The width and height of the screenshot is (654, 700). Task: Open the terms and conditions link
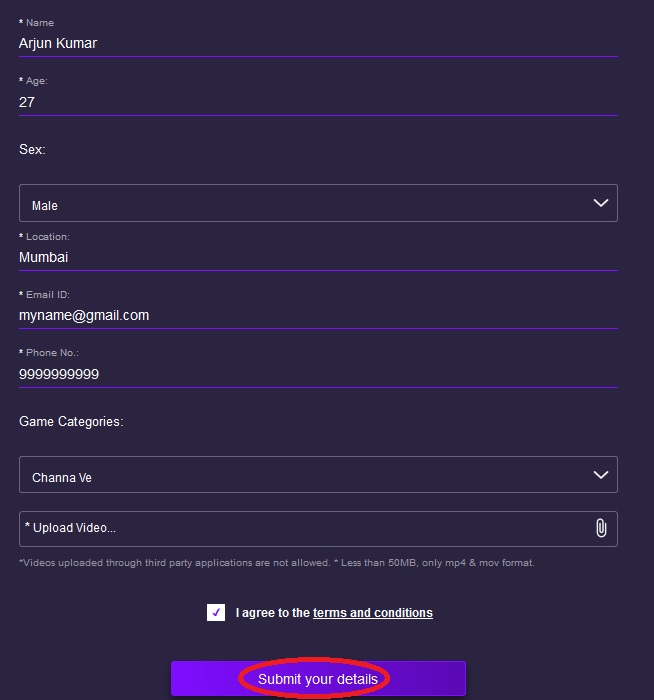tap(373, 613)
